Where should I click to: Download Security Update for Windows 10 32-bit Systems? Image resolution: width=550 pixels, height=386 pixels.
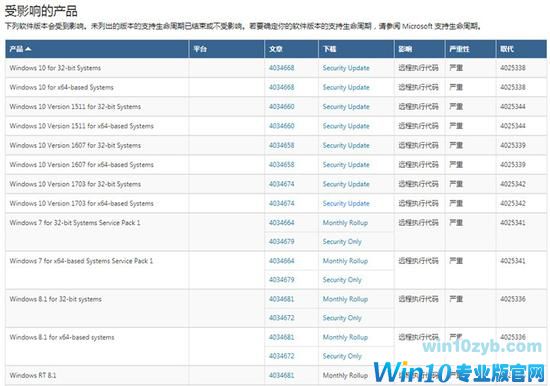pos(346,68)
